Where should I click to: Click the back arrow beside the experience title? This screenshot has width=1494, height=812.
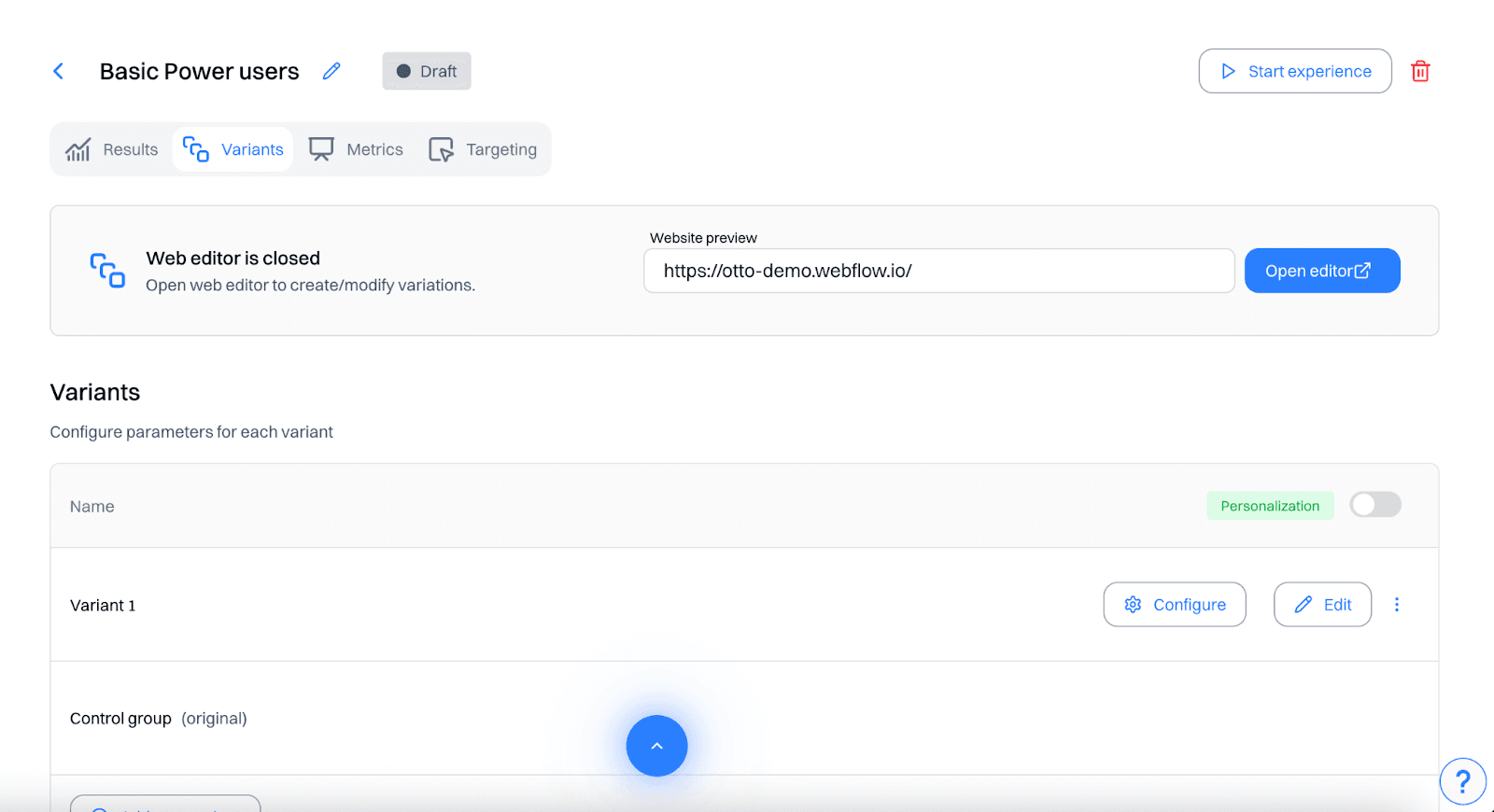point(58,72)
